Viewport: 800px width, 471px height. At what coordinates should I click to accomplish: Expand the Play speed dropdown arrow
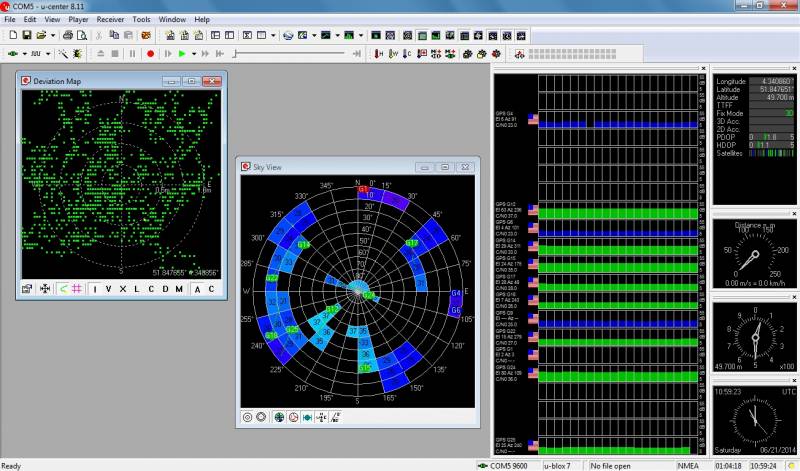click(x=194, y=54)
